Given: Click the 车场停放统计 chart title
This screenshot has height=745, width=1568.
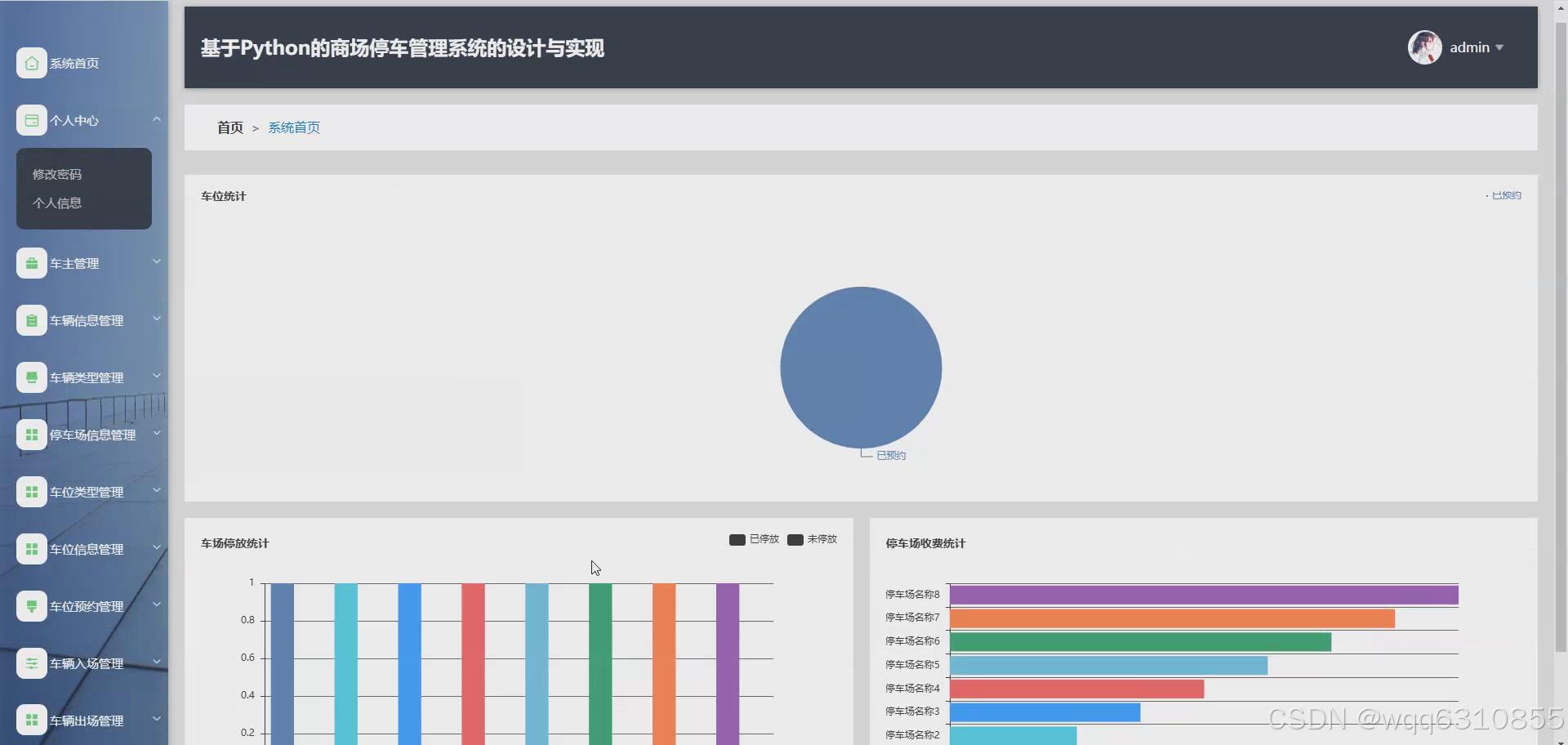Looking at the screenshot, I should point(234,543).
